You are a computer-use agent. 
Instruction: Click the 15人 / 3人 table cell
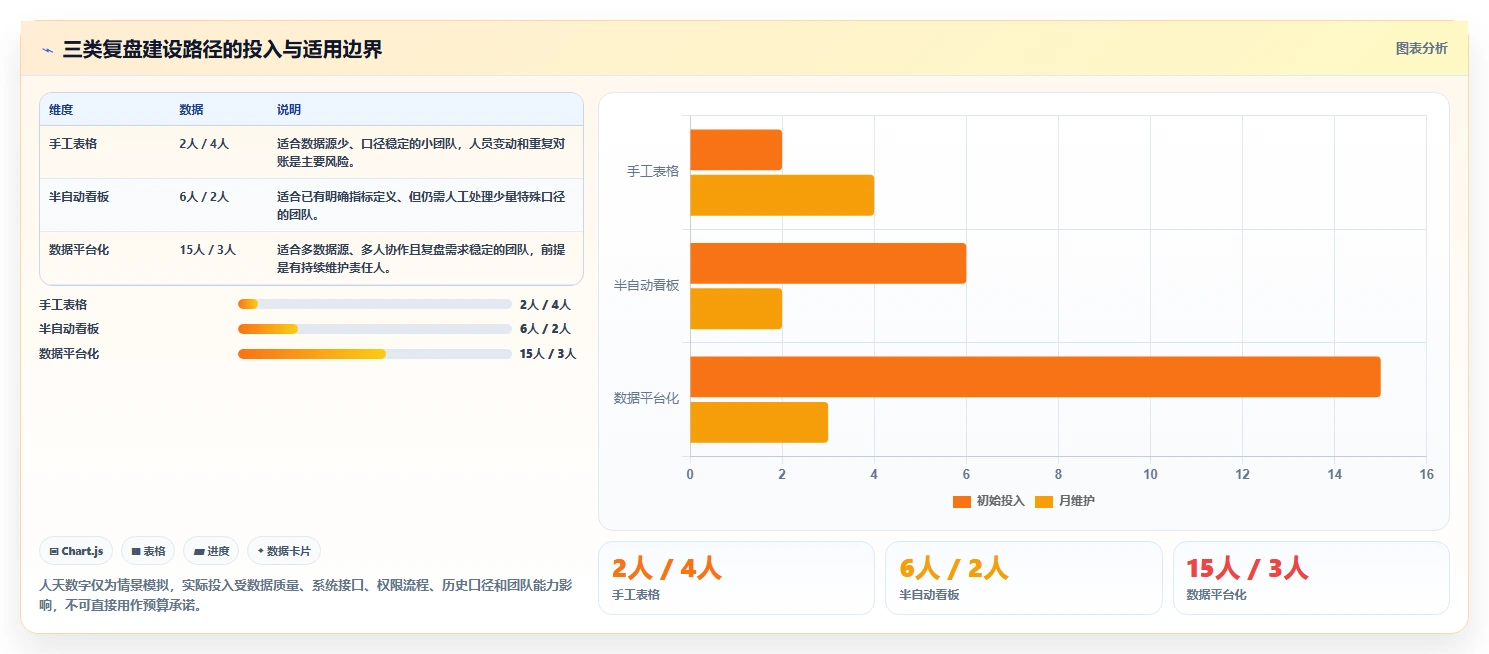[x=208, y=249]
